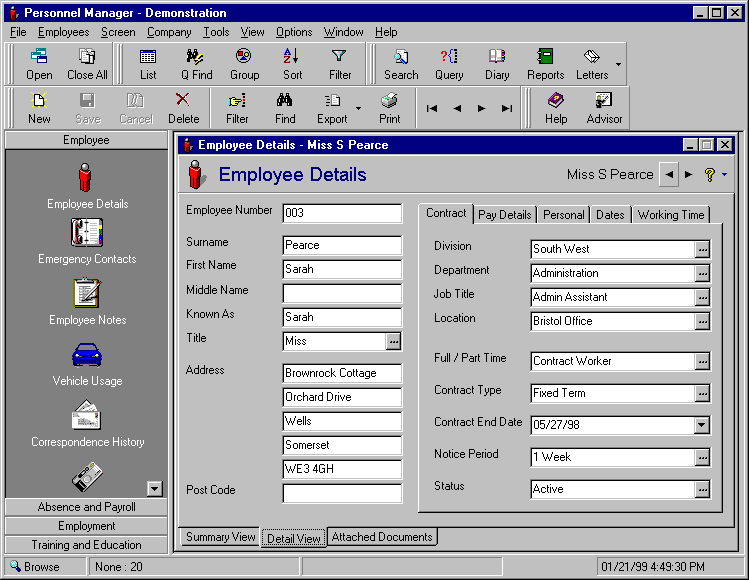Open the Attached Documents tab
Viewport: 749px width, 580px height.
(382, 537)
